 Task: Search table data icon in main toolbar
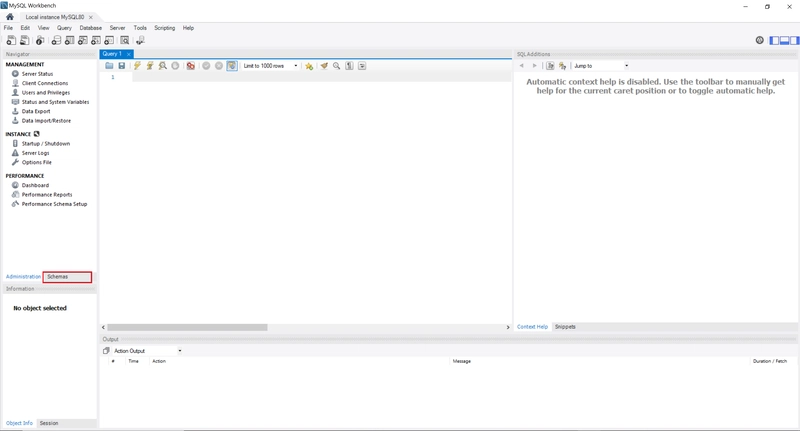tap(124, 40)
